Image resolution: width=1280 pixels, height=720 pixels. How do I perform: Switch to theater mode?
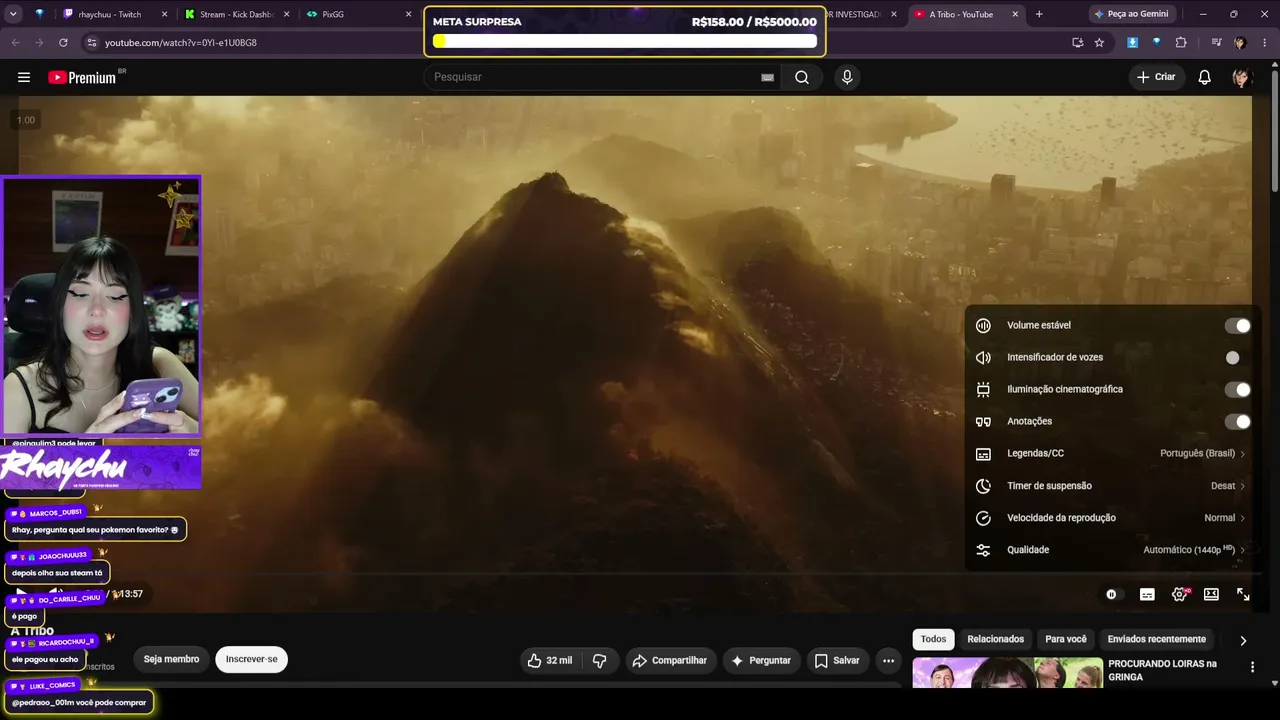[x=1211, y=594]
